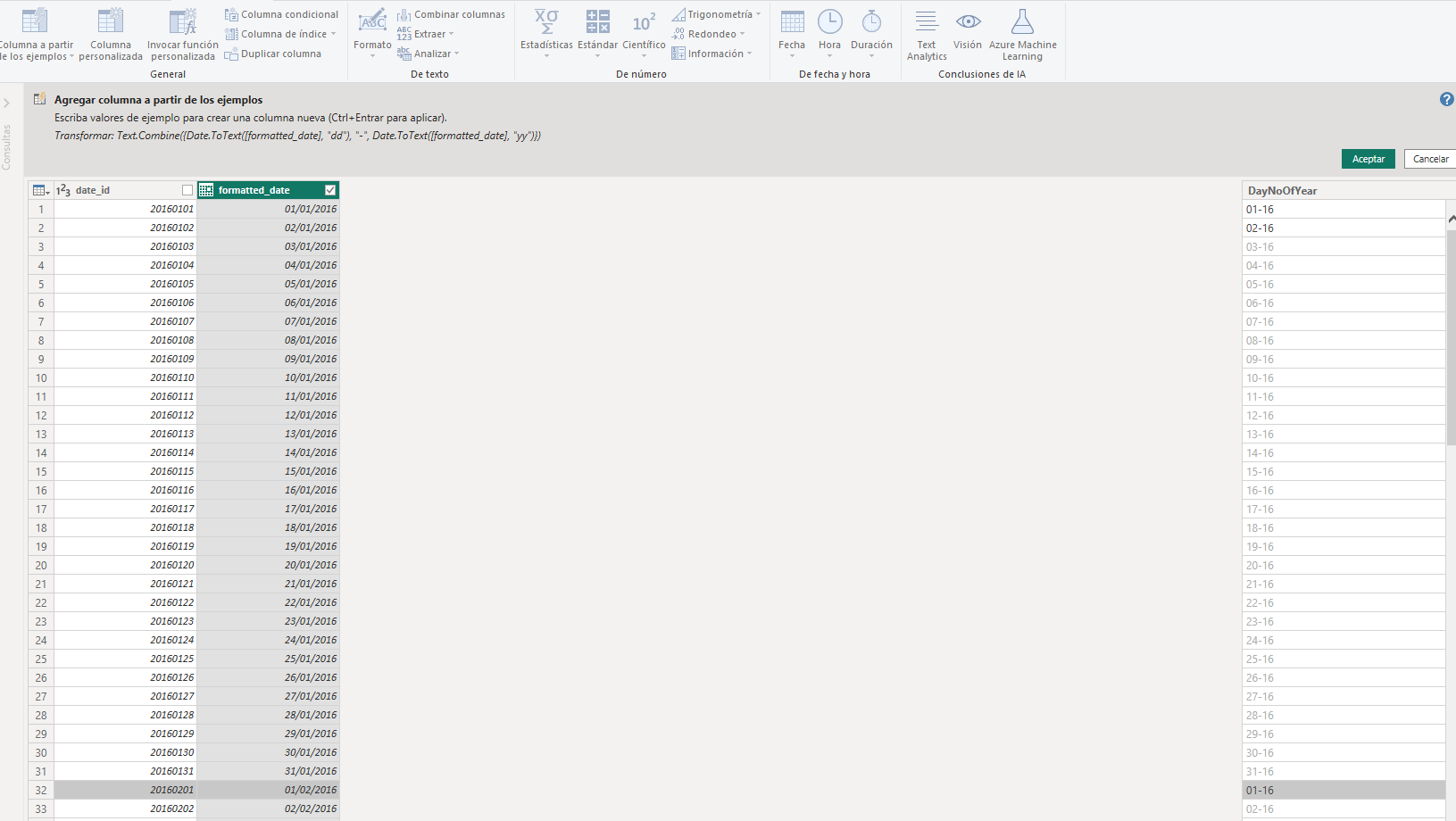Select the date_id column header
The image size is (1456, 821).
[125, 190]
